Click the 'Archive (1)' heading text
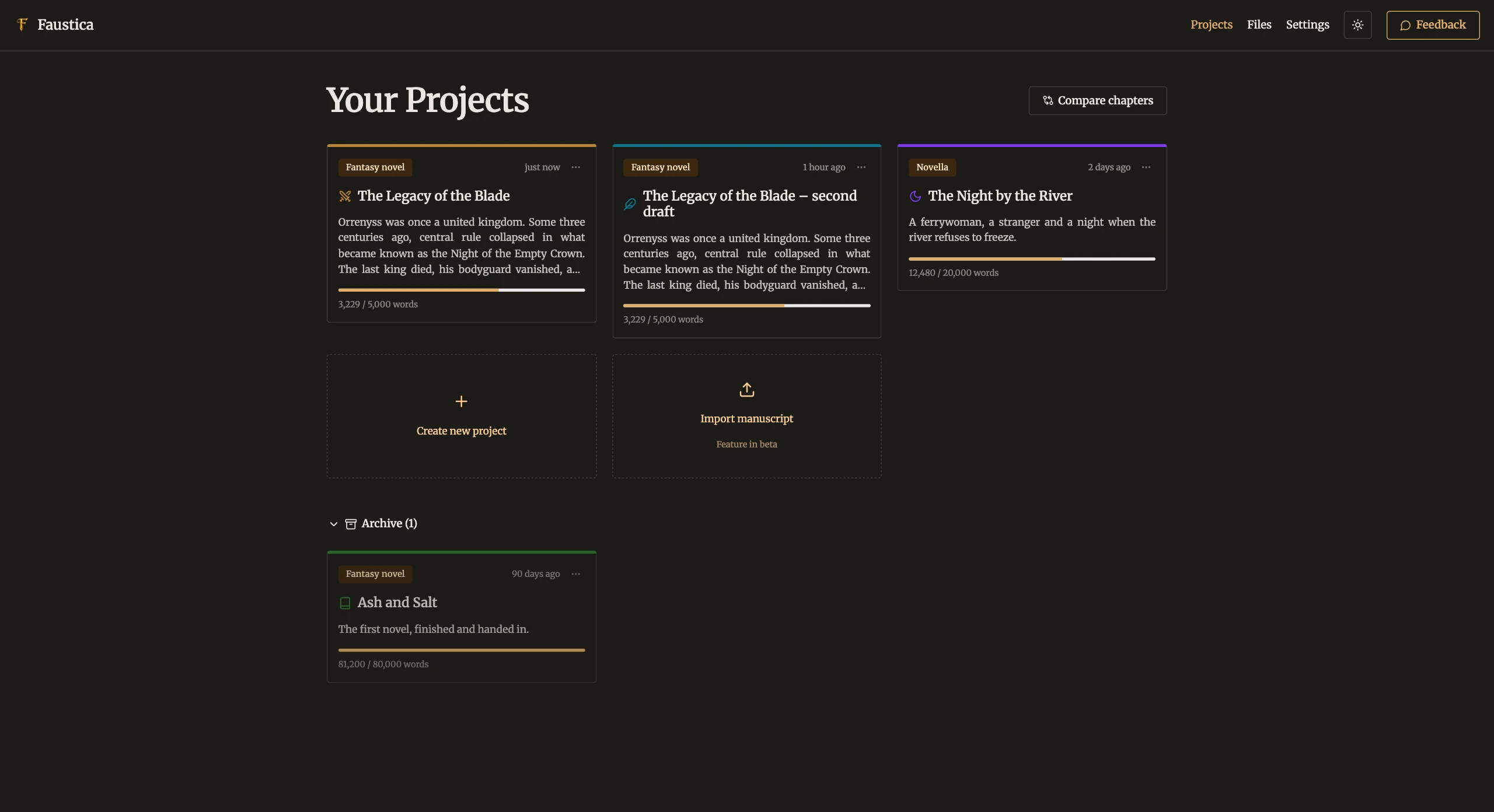This screenshot has width=1494, height=812. point(389,524)
